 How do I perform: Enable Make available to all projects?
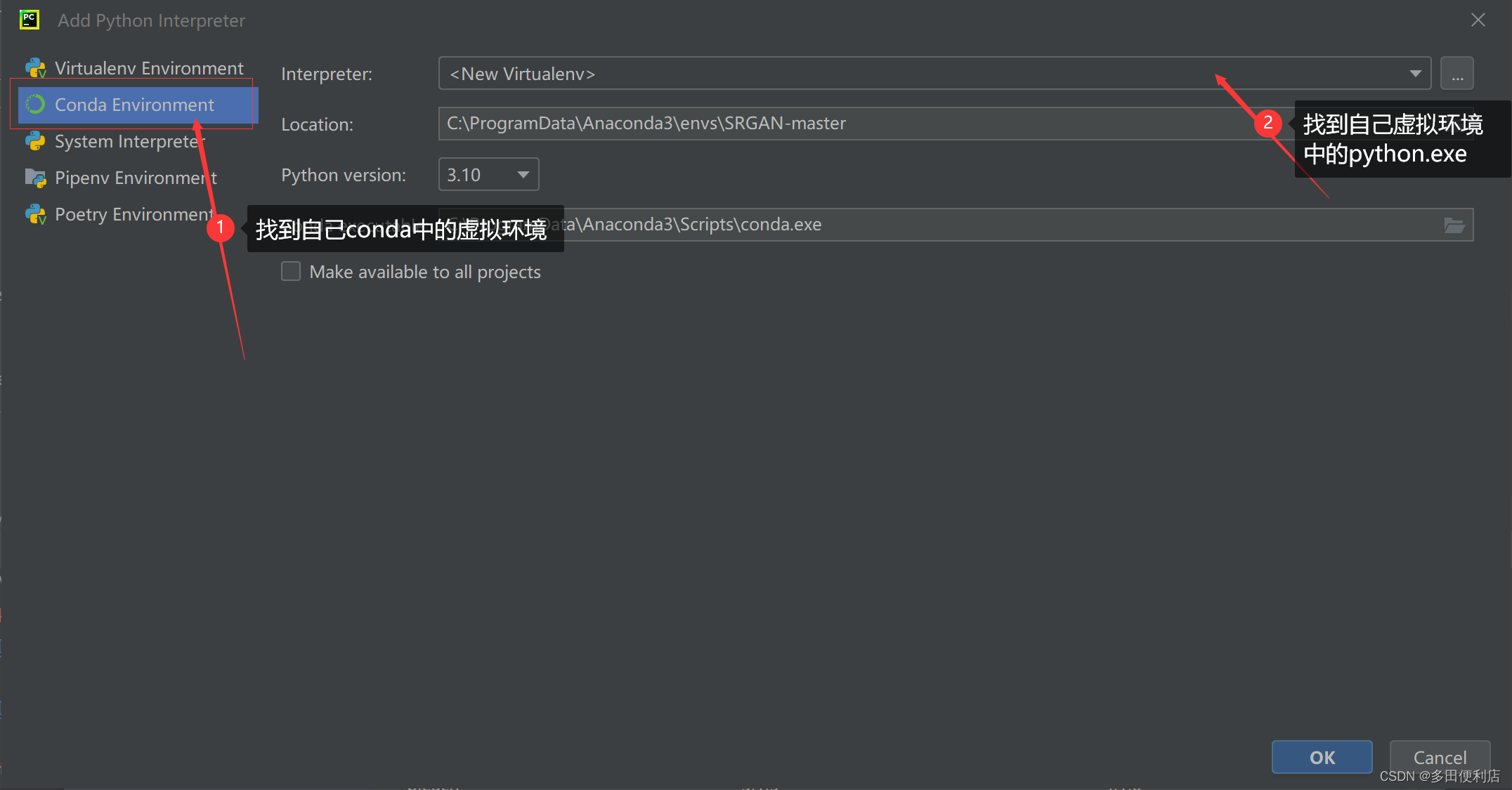click(x=291, y=272)
